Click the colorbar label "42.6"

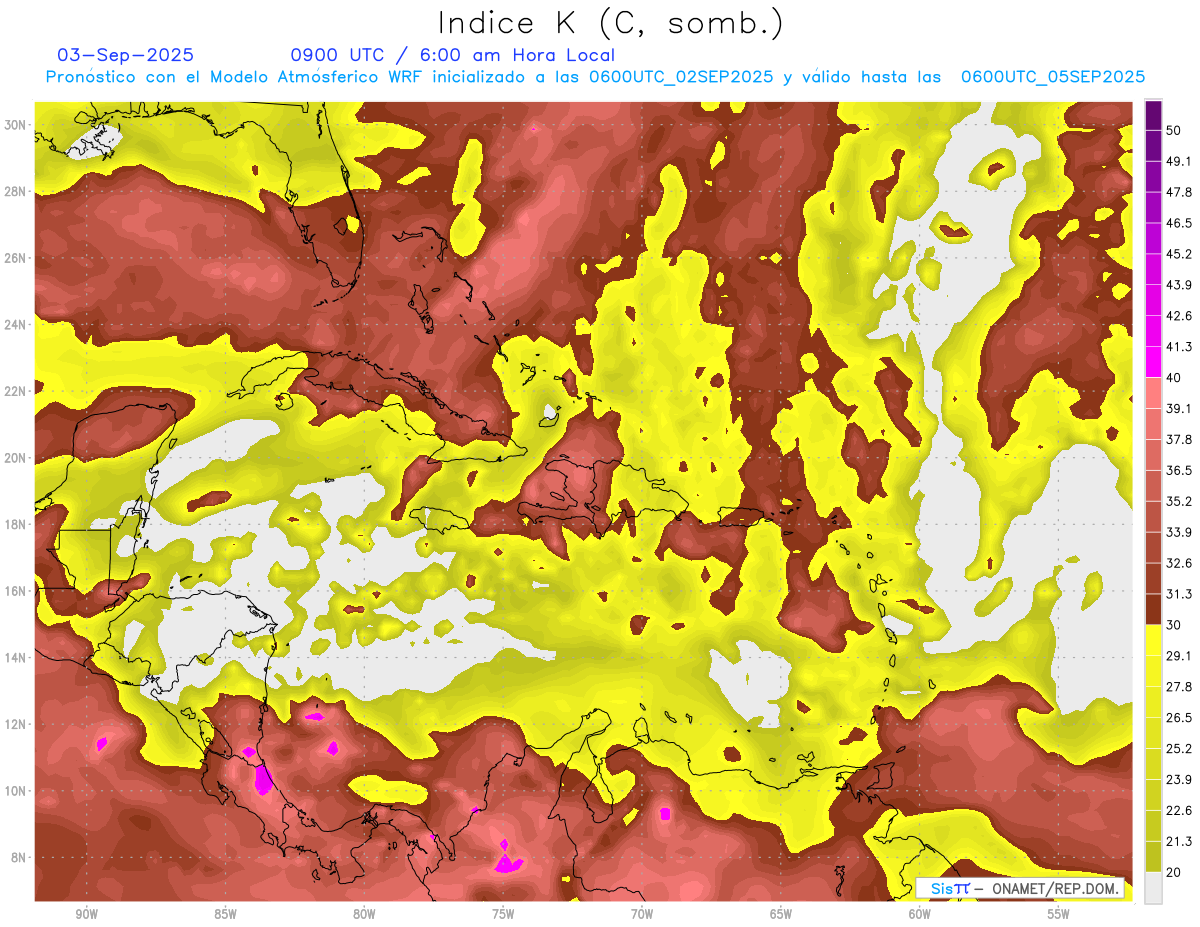[1179, 316]
